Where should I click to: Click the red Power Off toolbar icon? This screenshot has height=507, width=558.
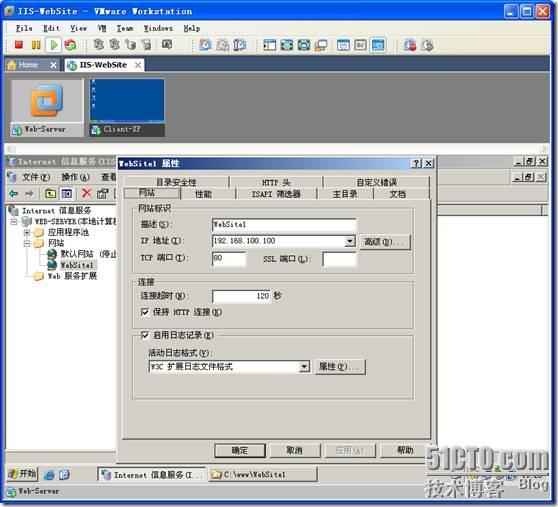coord(19,45)
